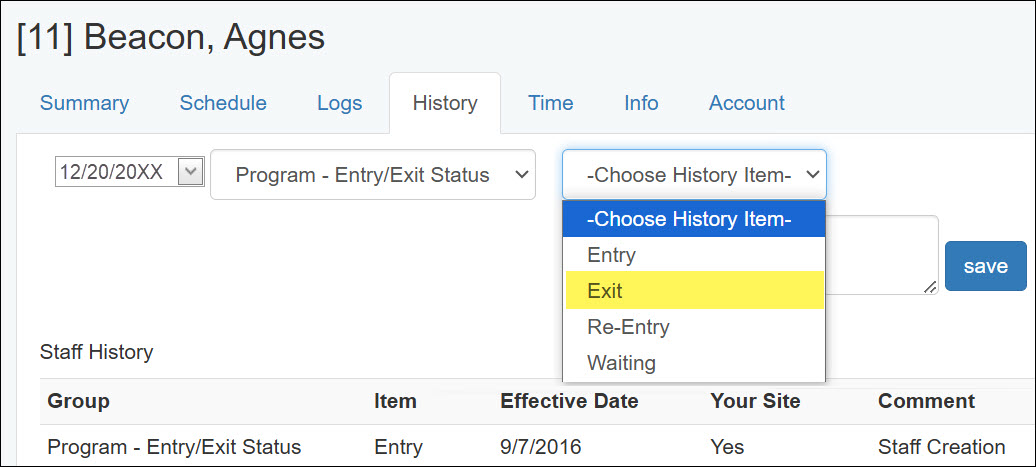Select the highlighted Exit option

click(606, 291)
